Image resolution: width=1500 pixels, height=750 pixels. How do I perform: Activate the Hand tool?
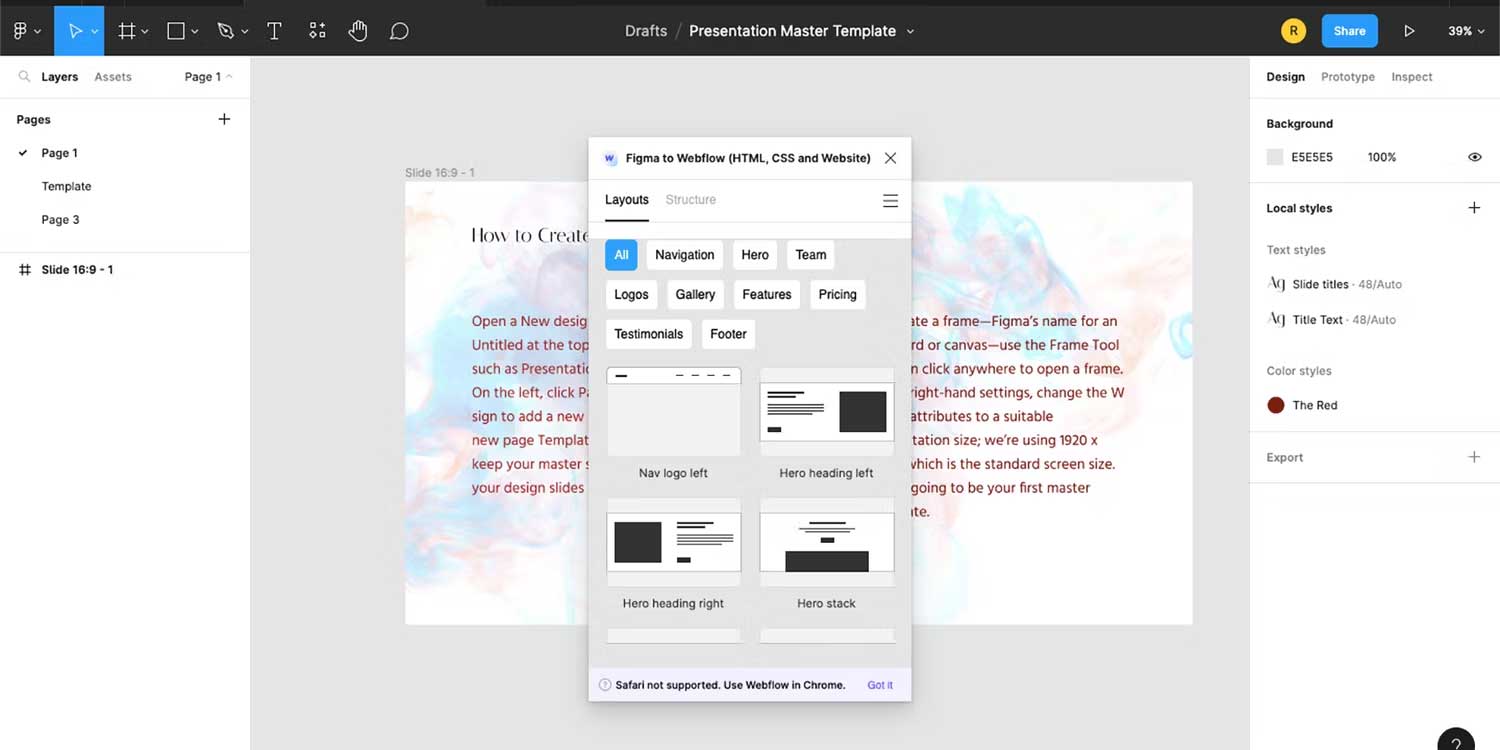pos(357,30)
